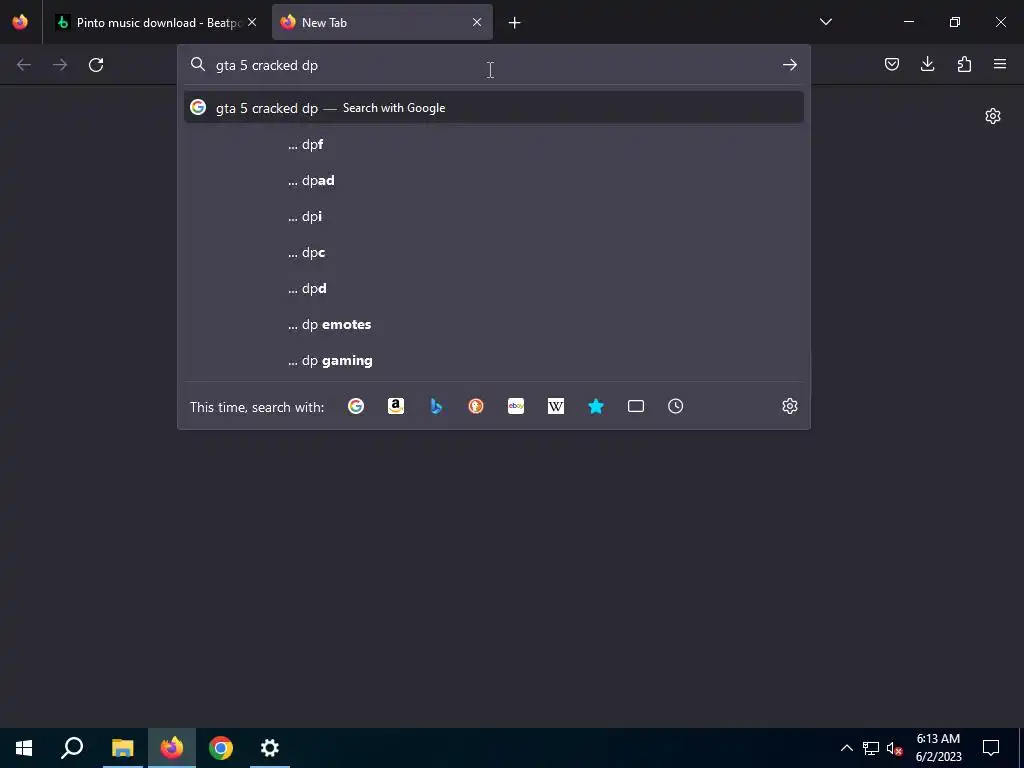This screenshot has width=1024, height=768.
Task: Open File Explorer from taskbar
Action: (x=122, y=748)
